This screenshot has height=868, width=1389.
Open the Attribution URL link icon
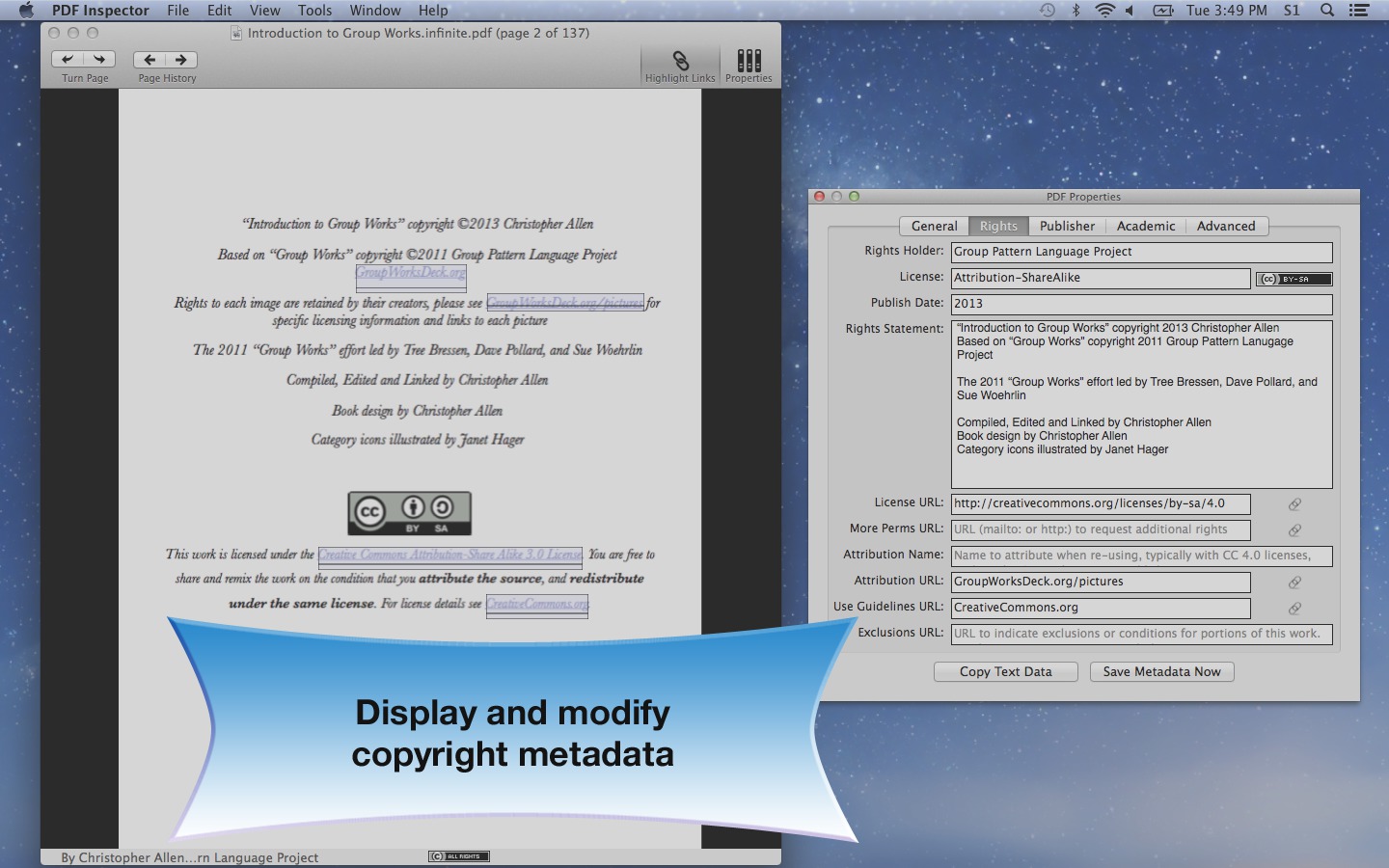(x=1294, y=583)
